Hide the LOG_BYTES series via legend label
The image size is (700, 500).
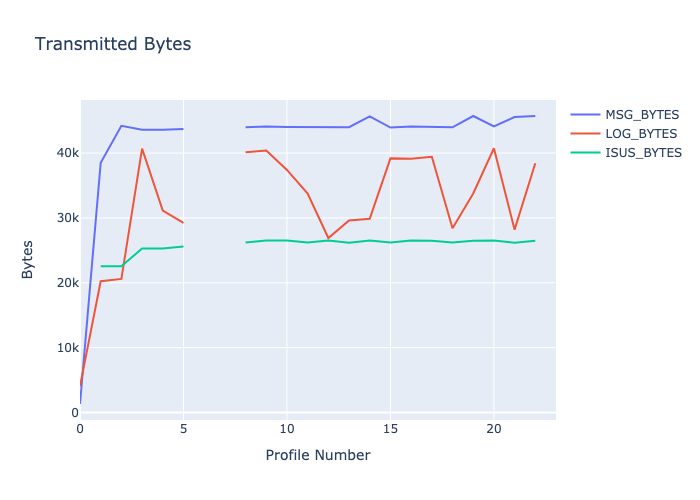click(641, 133)
